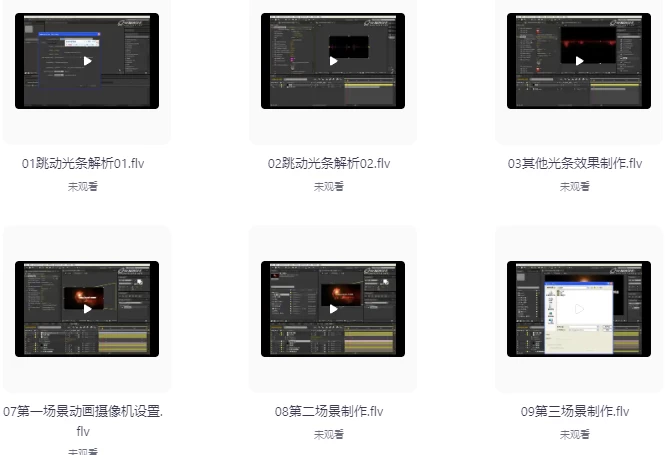Hit play icon on 03其他光条效果制作 video
Viewport: 665px width, 455px height.
pyautogui.click(x=579, y=61)
